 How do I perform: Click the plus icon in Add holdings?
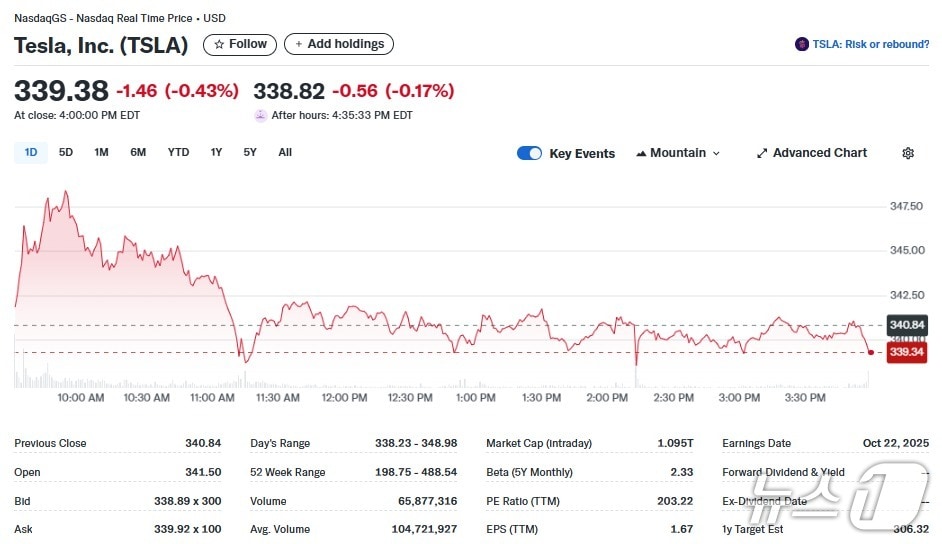(298, 44)
